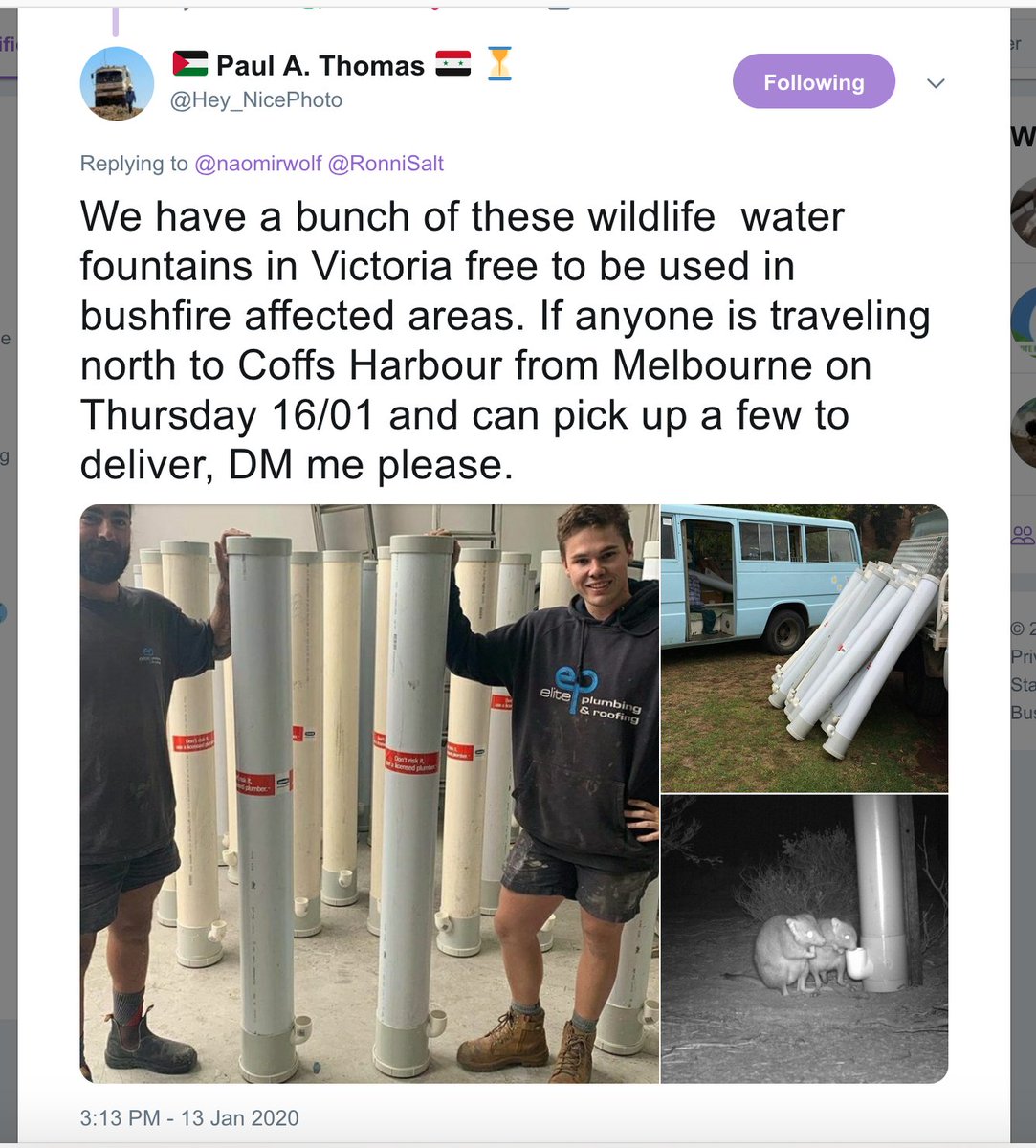
Task: Open the @RonniSalt mention link
Action: pyautogui.click(x=386, y=164)
